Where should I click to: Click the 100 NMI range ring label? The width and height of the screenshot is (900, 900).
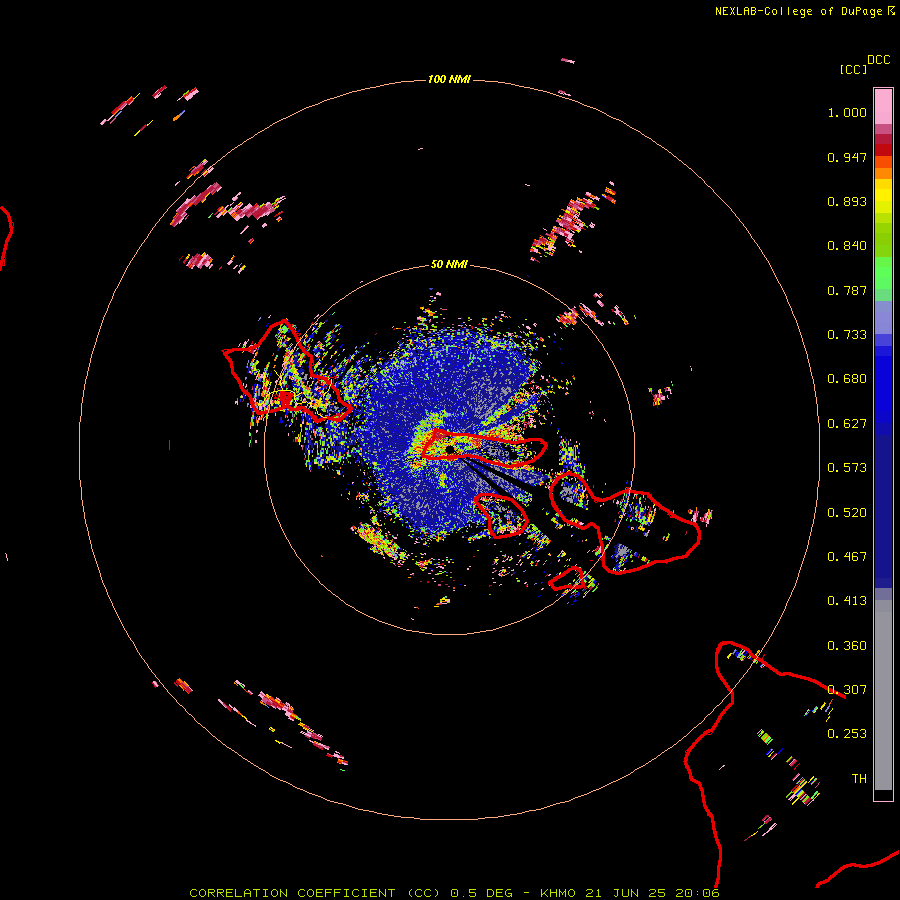(x=449, y=79)
